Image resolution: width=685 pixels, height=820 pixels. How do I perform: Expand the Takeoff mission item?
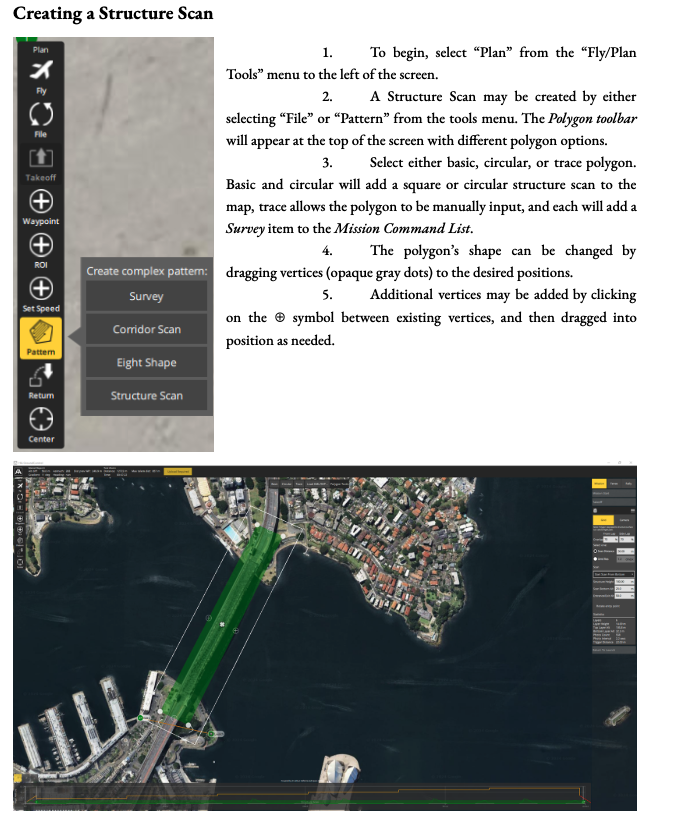(x=614, y=502)
